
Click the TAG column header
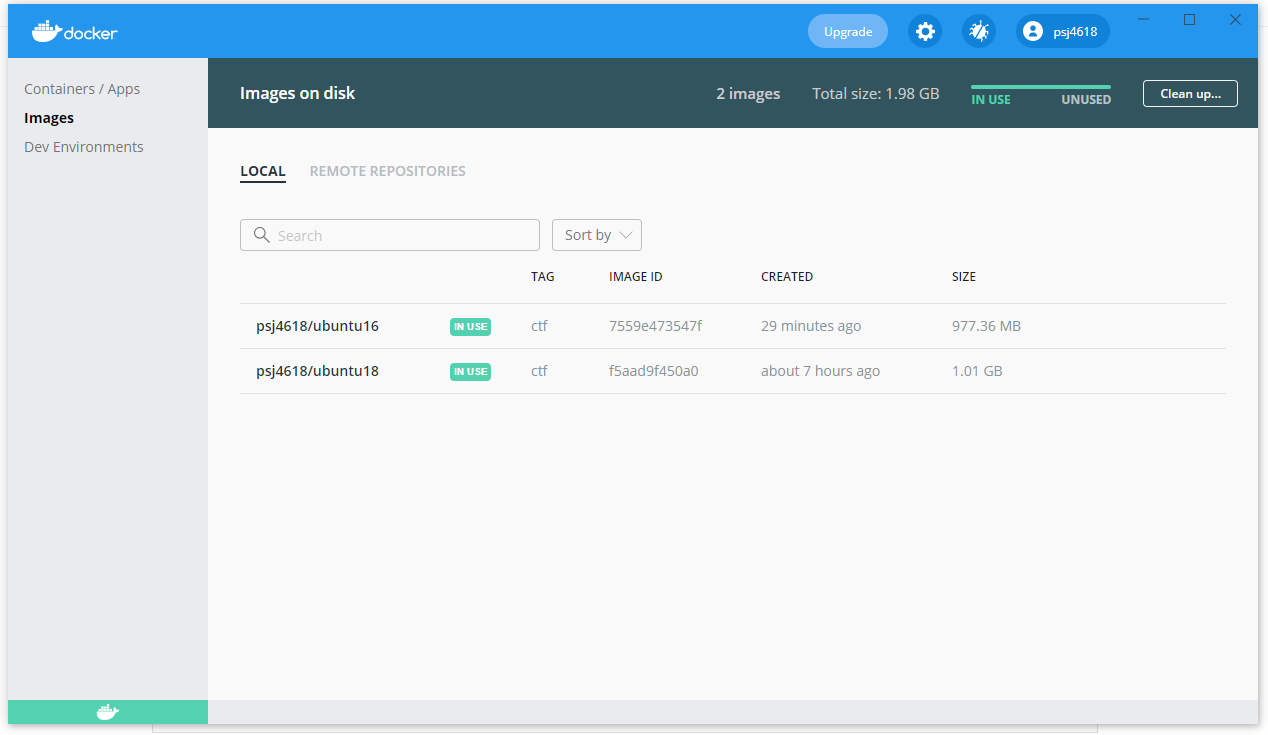(542, 277)
